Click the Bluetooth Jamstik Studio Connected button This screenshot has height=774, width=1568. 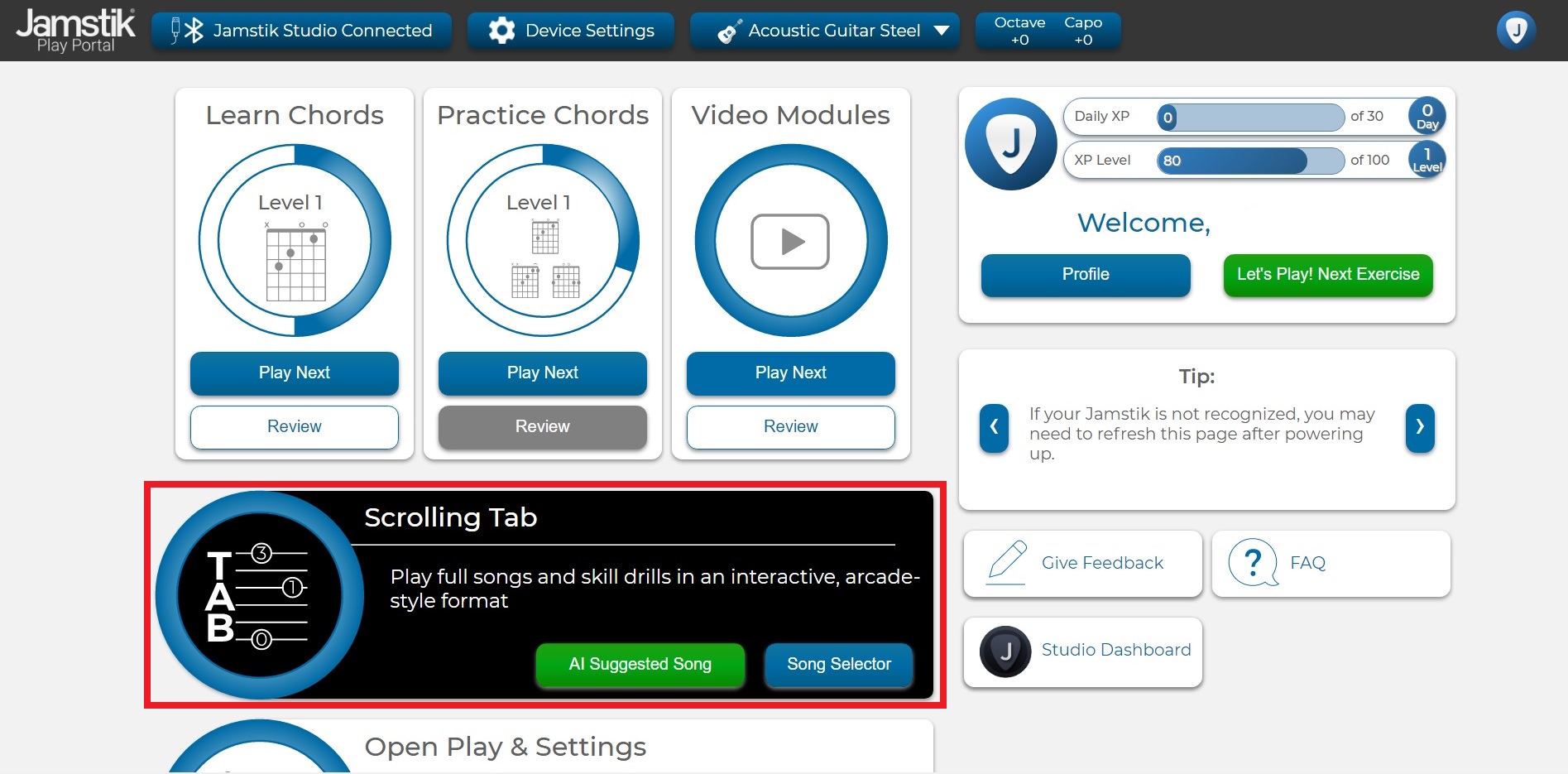(x=302, y=31)
